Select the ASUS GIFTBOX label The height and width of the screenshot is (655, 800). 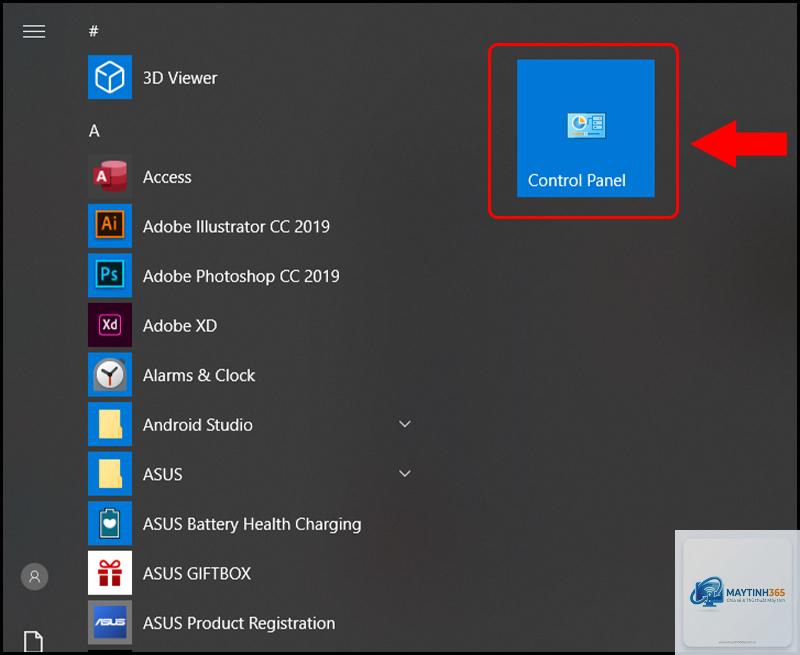(197, 573)
